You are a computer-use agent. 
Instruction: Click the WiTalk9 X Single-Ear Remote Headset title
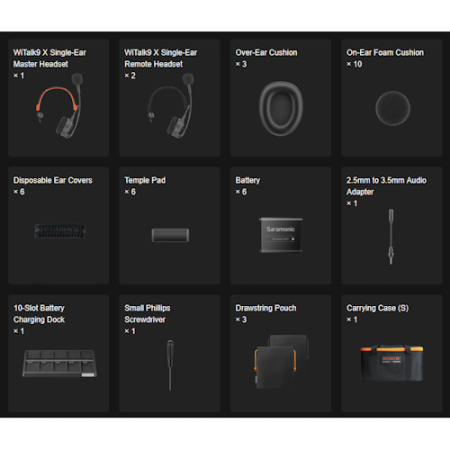[161, 58]
